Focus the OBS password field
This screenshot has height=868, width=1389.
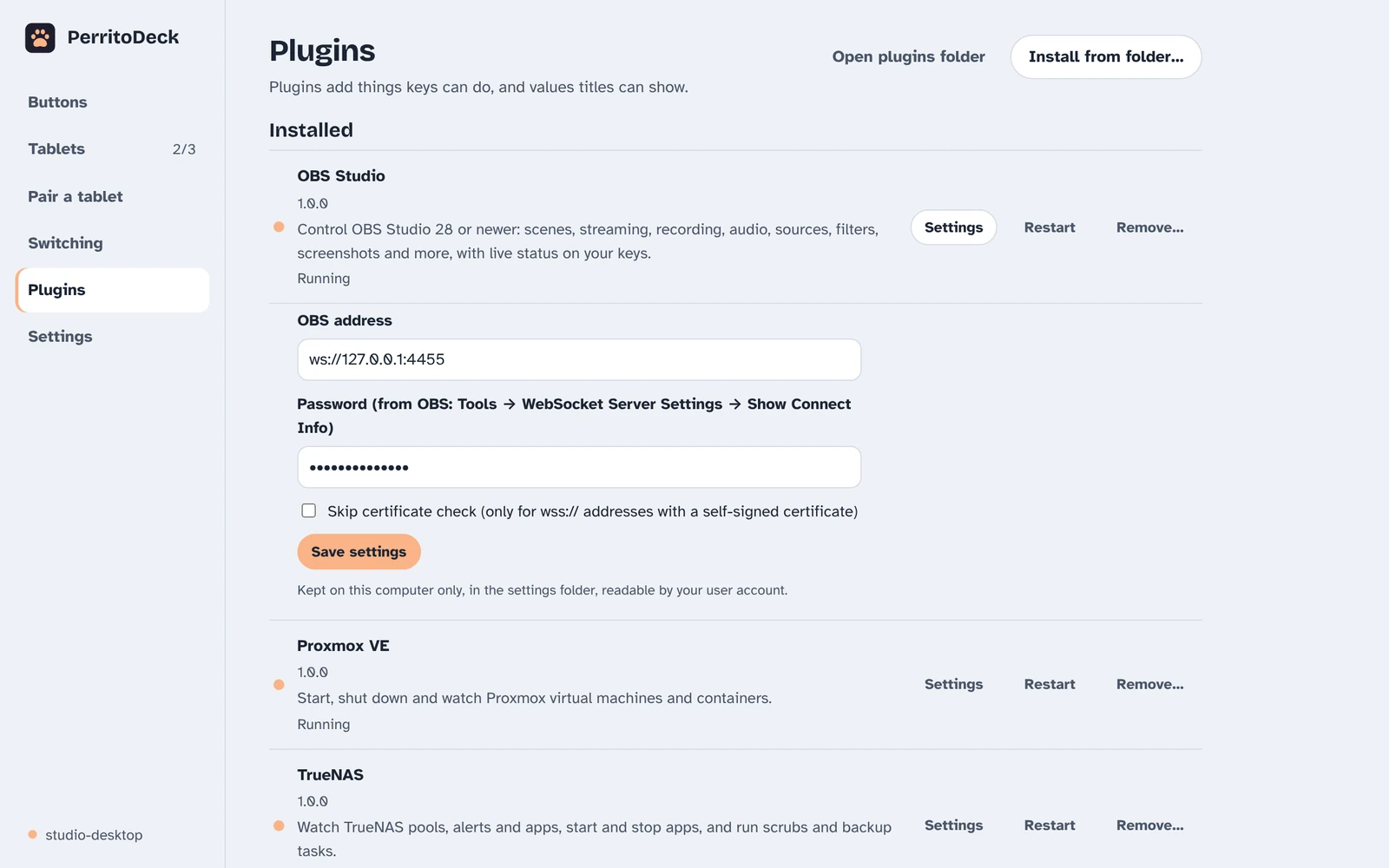(x=579, y=467)
